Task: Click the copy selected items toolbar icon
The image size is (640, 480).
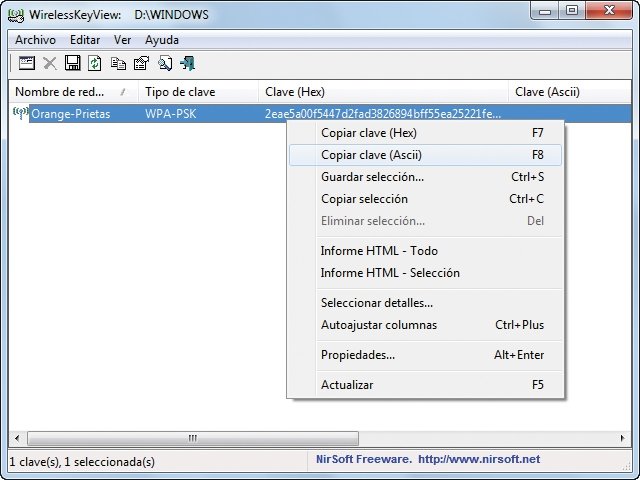Action: point(118,63)
